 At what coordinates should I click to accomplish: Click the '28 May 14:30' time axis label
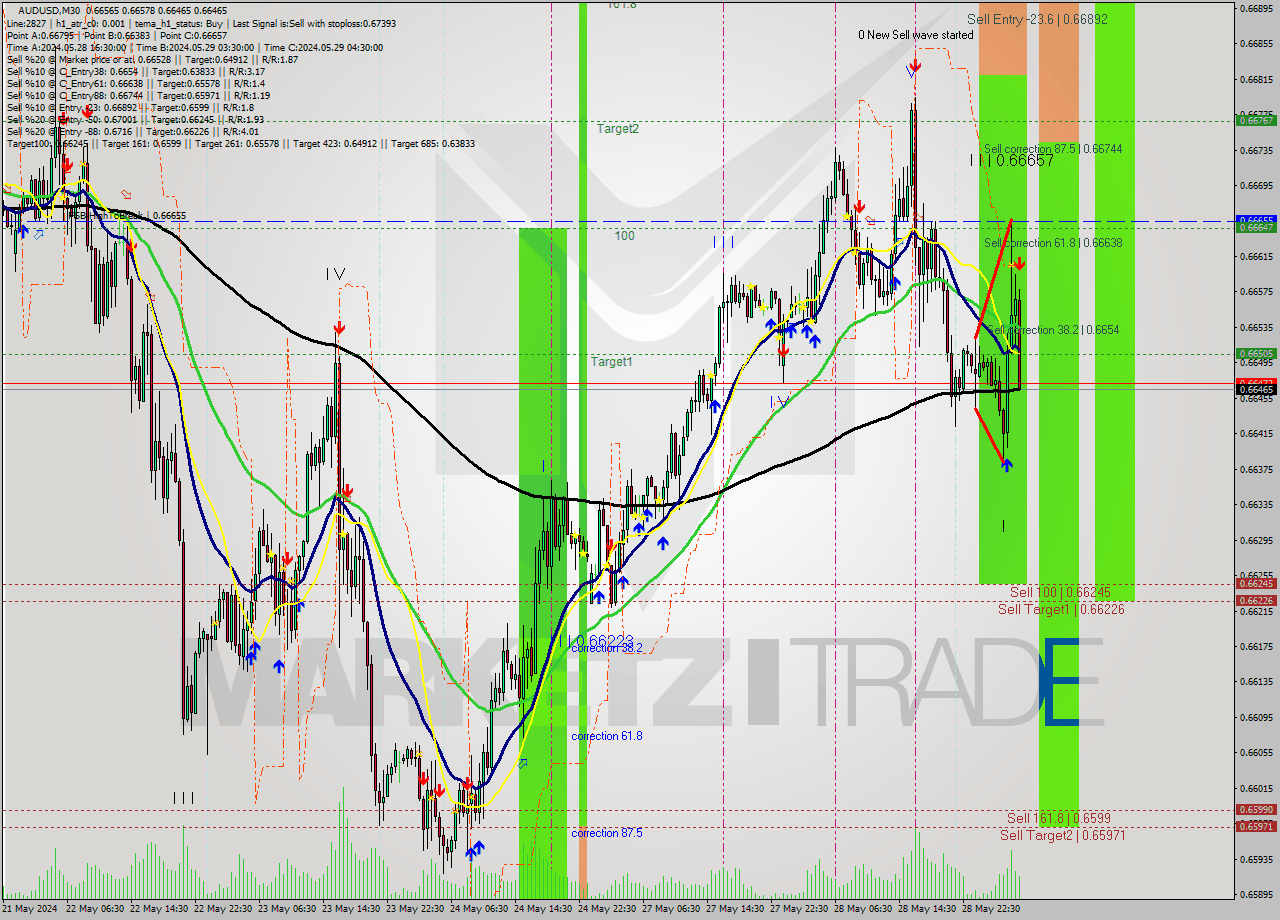pyautogui.click(x=927, y=909)
